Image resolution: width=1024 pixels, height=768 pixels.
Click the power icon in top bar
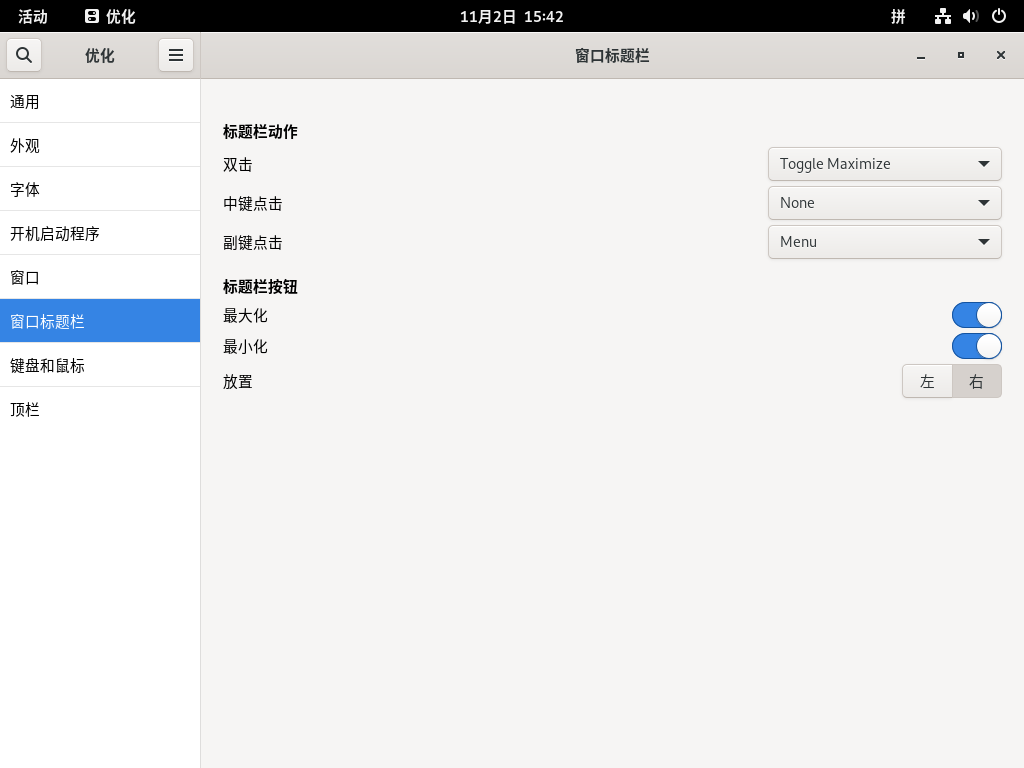[x=998, y=16]
